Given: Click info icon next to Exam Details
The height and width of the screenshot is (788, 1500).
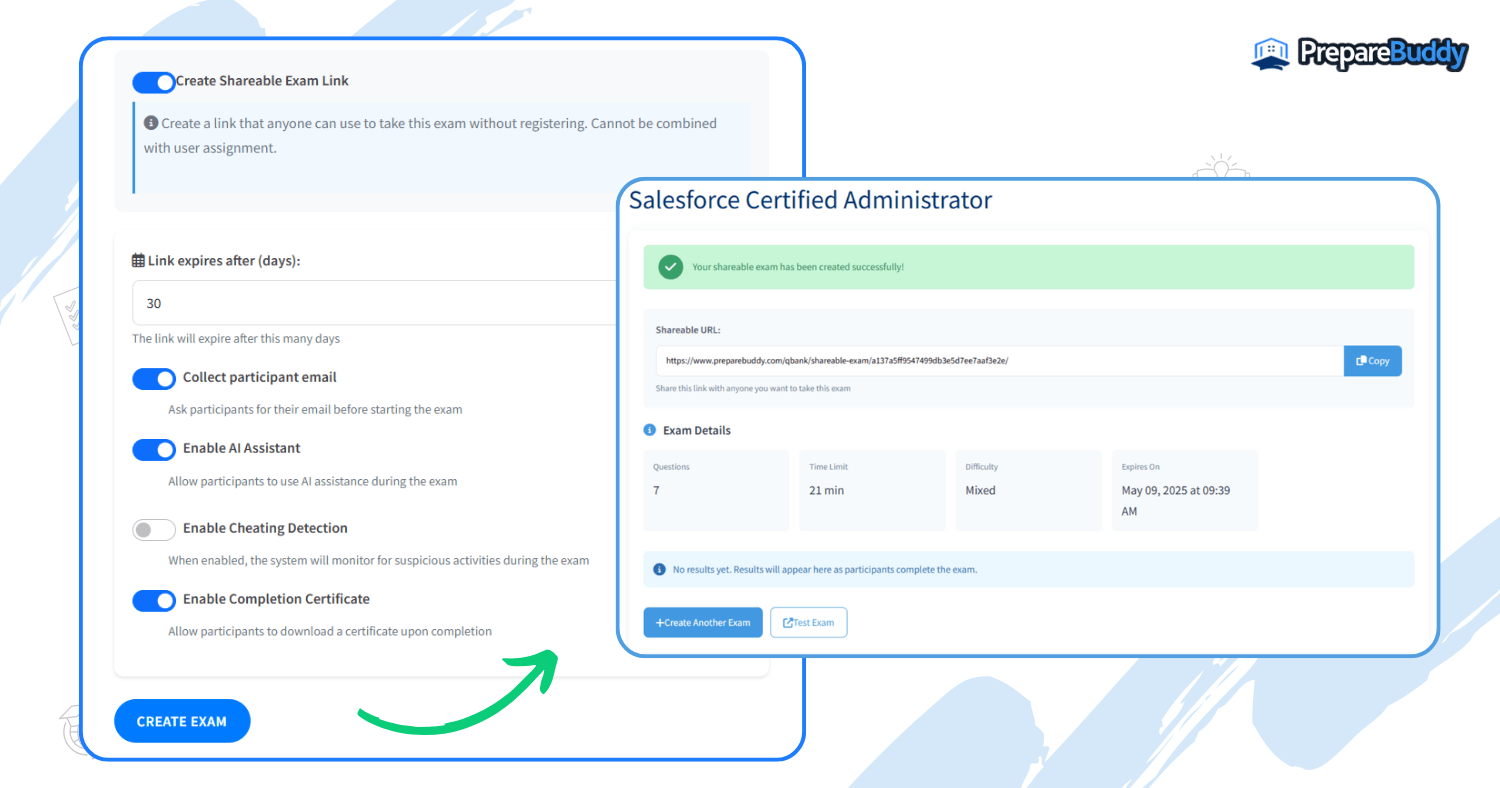Looking at the screenshot, I should pyautogui.click(x=650, y=430).
